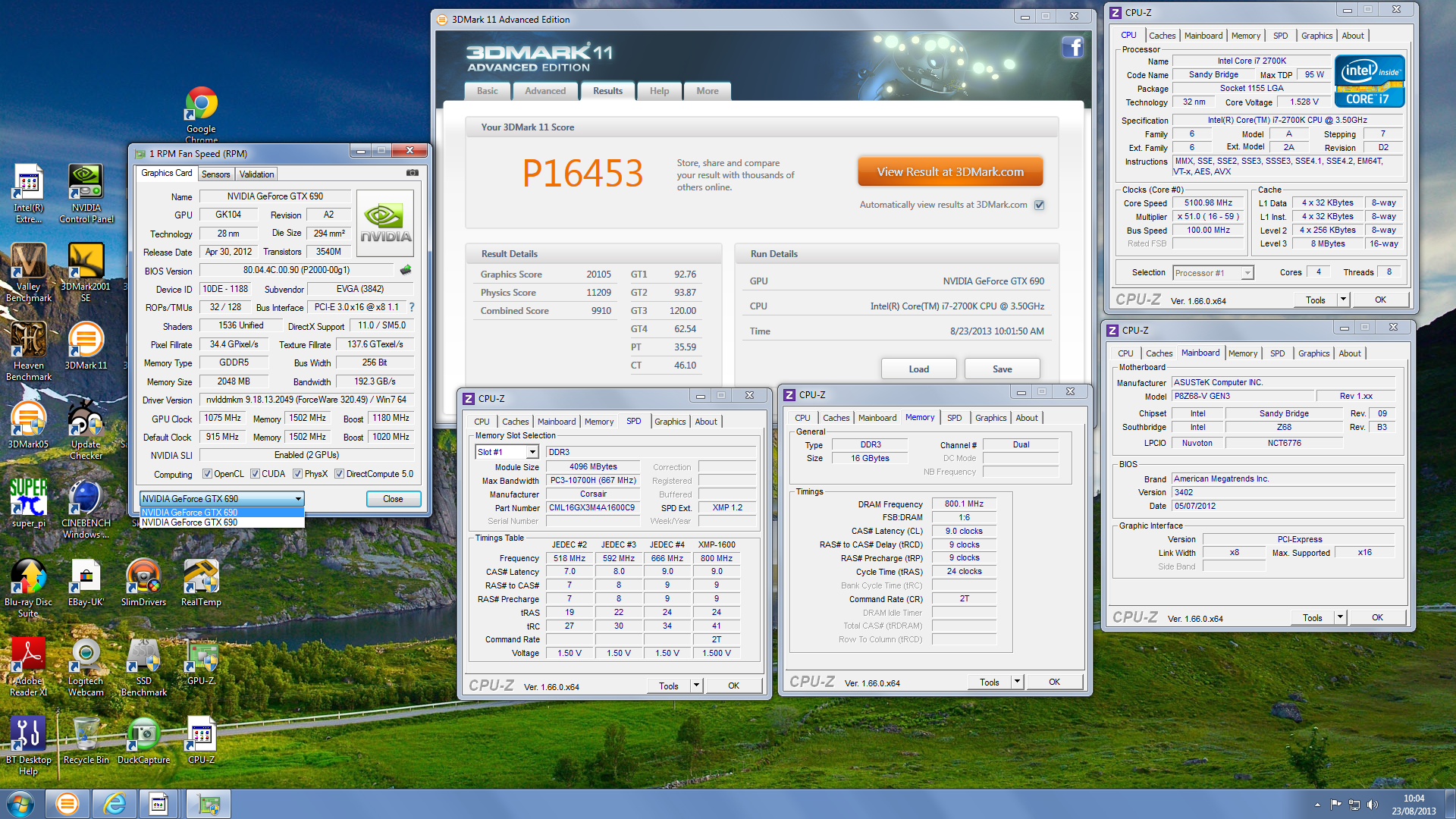The height and width of the screenshot is (819, 1456).
Task: Open 3DMark 11 desktop shortcut
Action: [86, 346]
